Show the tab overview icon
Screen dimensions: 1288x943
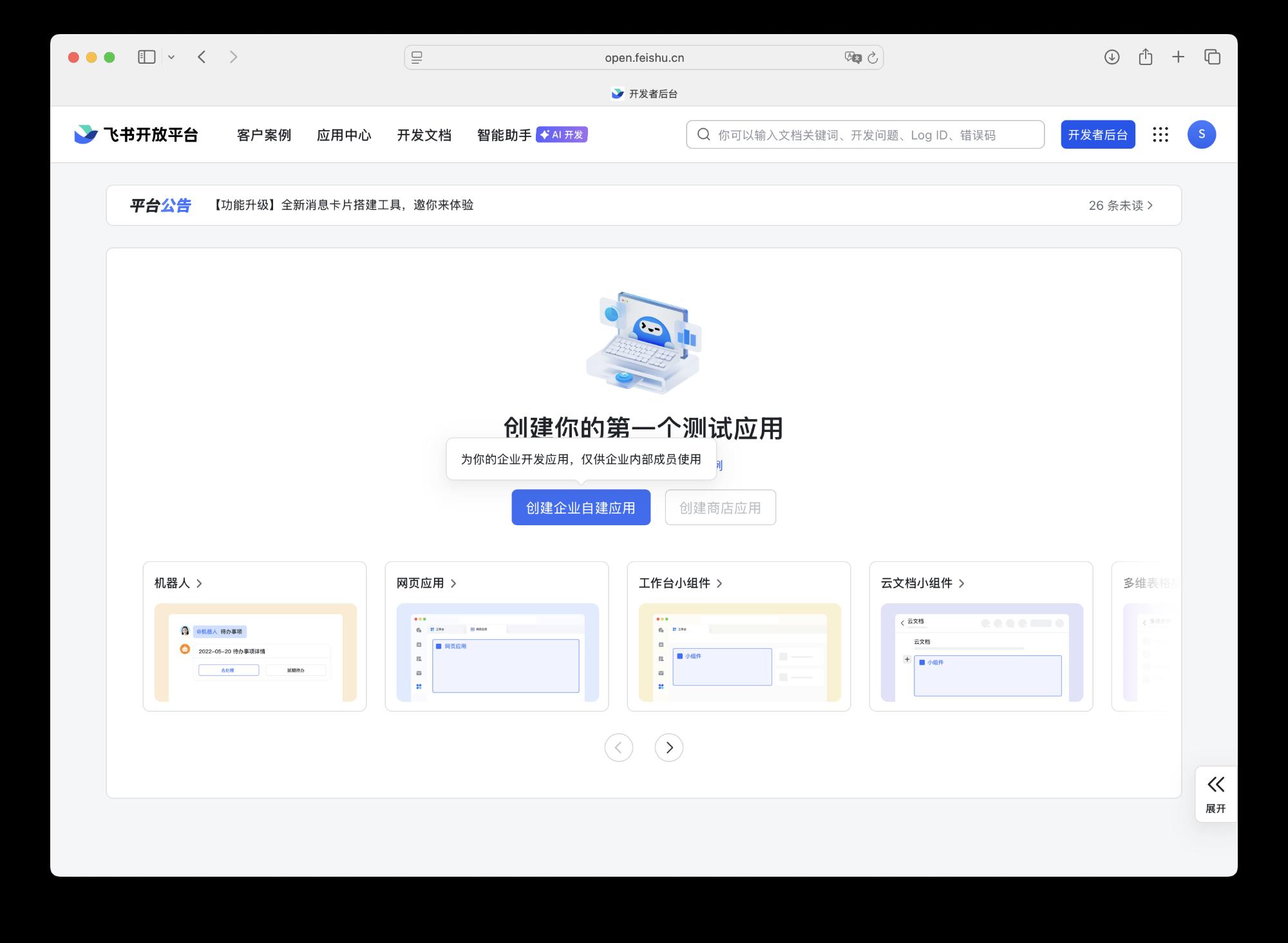1212,57
